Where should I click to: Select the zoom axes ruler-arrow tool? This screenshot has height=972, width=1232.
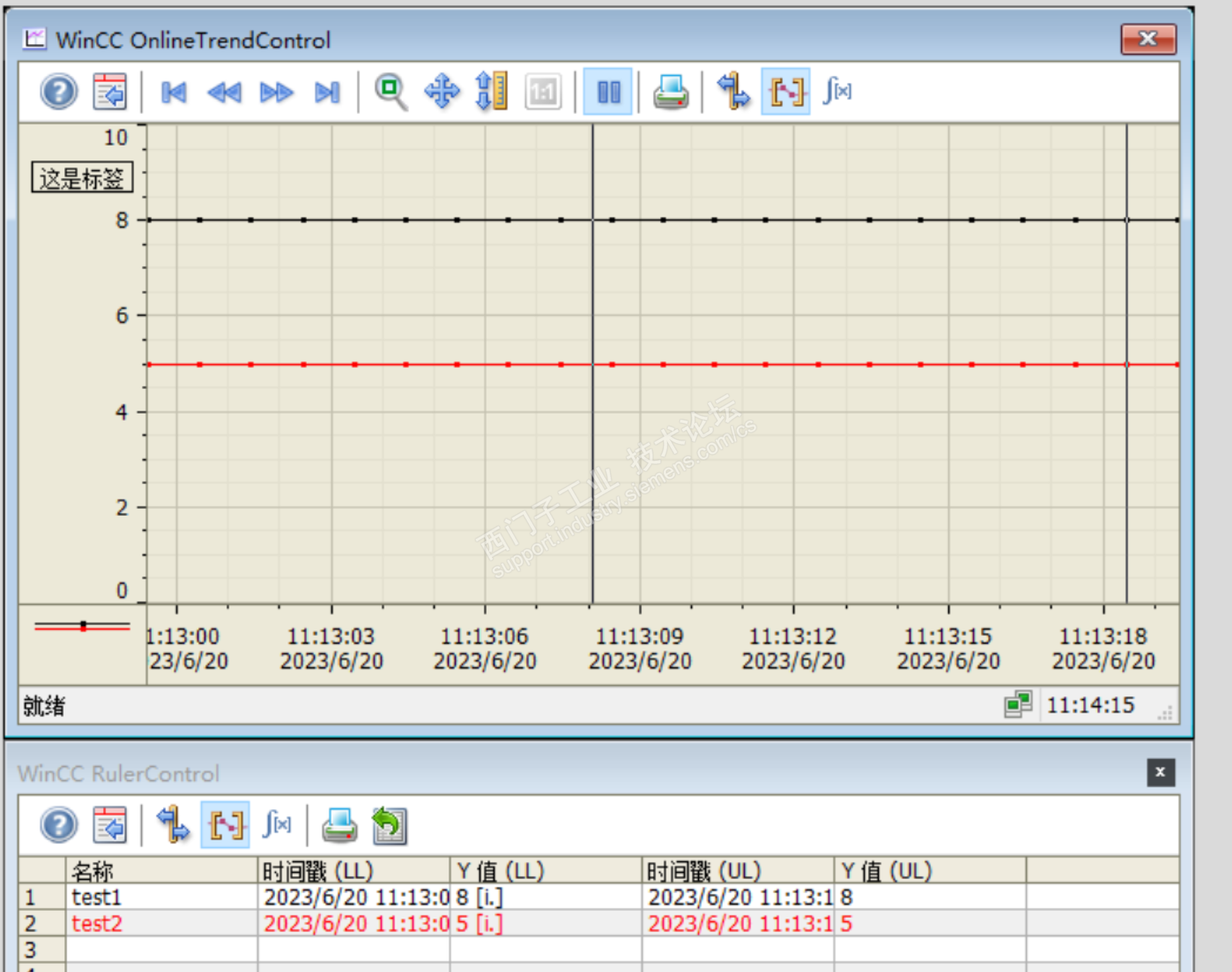(x=492, y=91)
